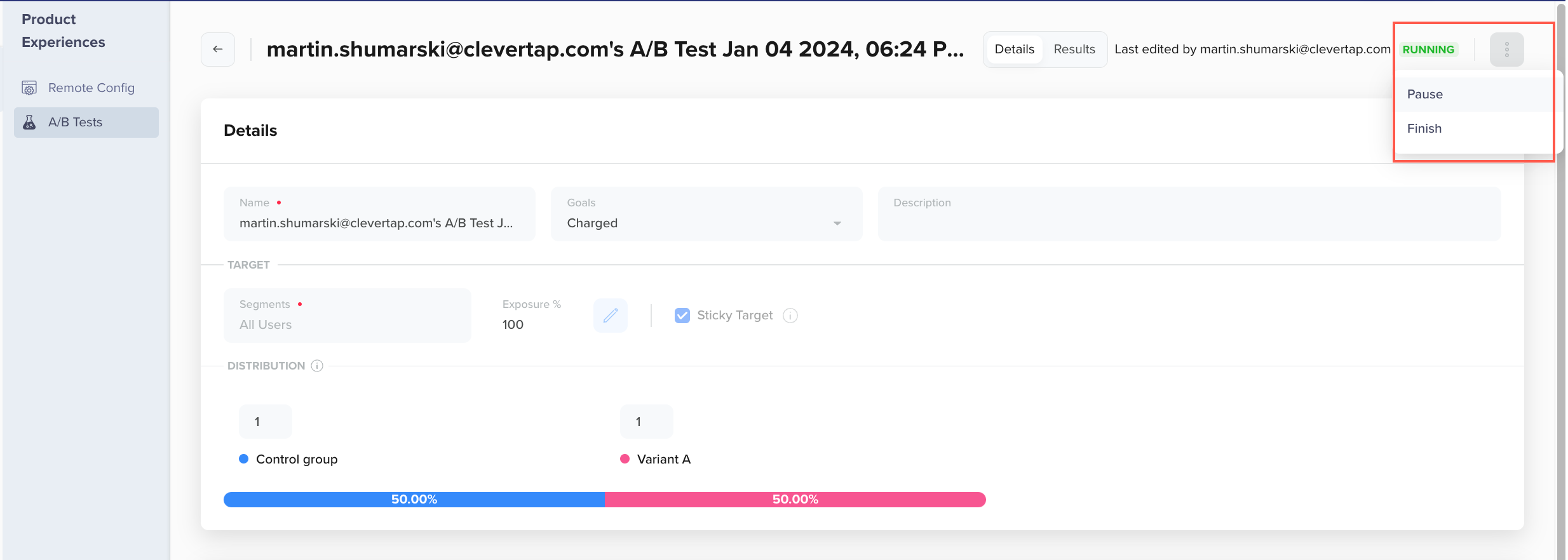Click the Variant A weight field
The height and width of the screenshot is (560, 1568).
(646, 422)
